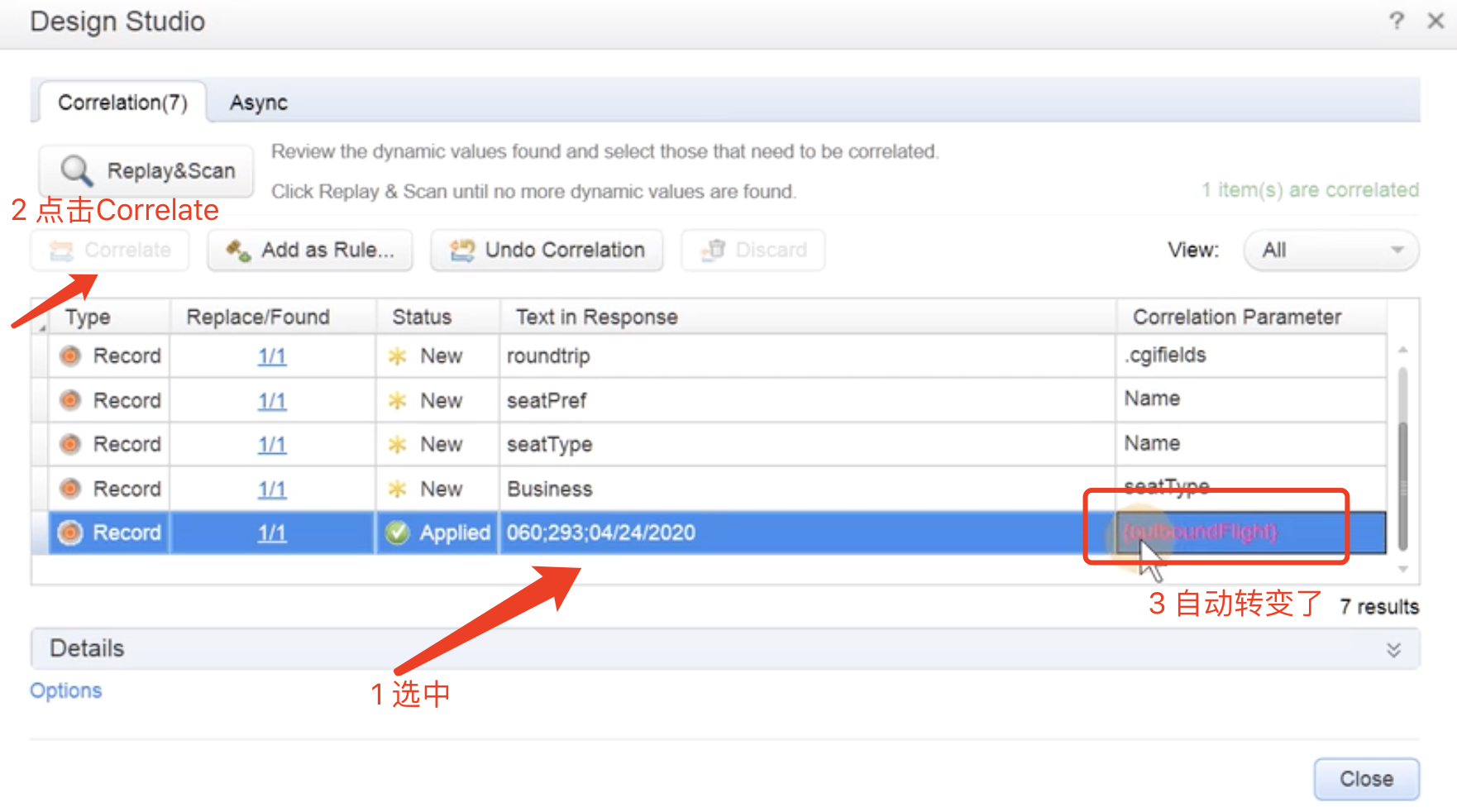This screenshot has width=1457, height=812.
Task: Open the 1/1 link in roundtrip row
Action: [x=272, y=356]
